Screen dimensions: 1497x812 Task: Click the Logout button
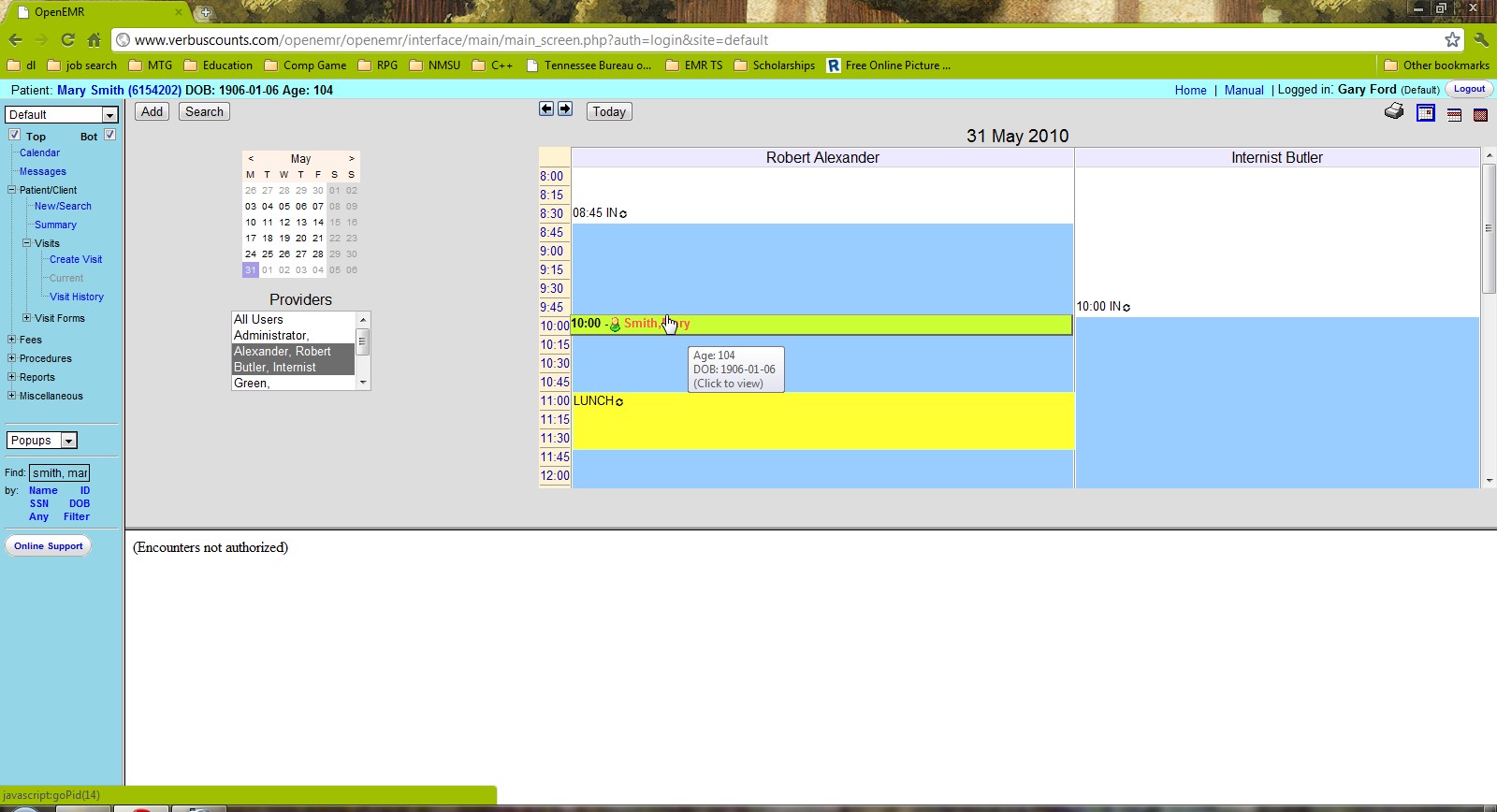[x=1469, y=89]
